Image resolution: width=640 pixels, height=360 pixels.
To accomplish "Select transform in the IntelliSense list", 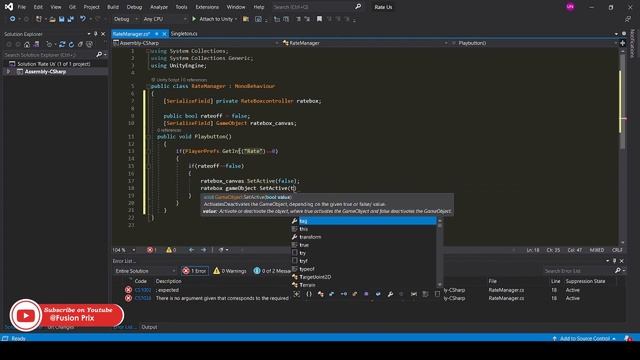I will 310,237.
